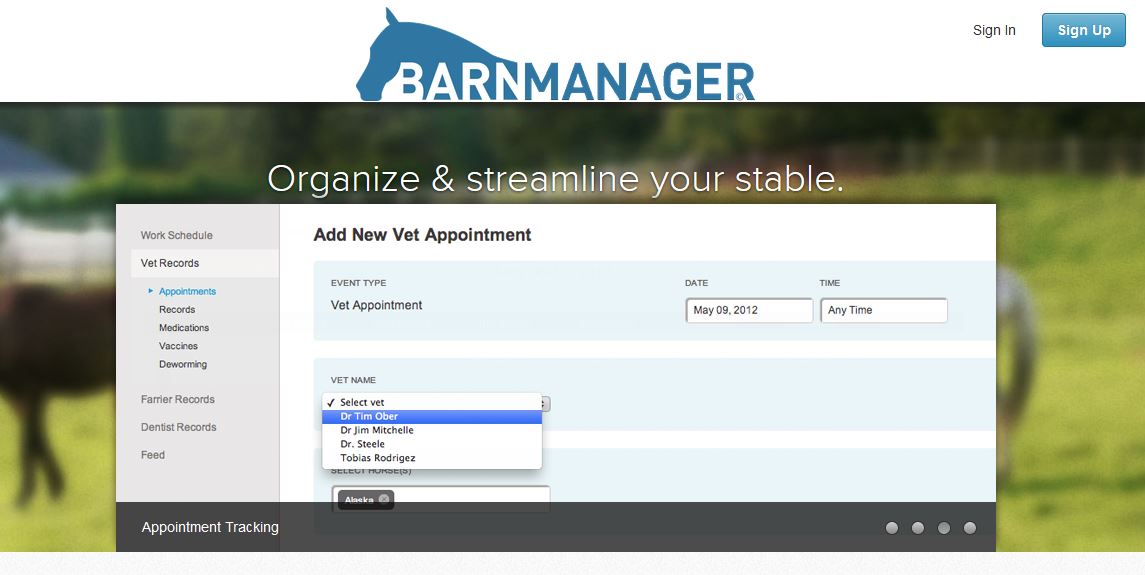Go to the first carousel slide dot
1145x575 pixels.
pyautogui.click(x=892, y=528)
